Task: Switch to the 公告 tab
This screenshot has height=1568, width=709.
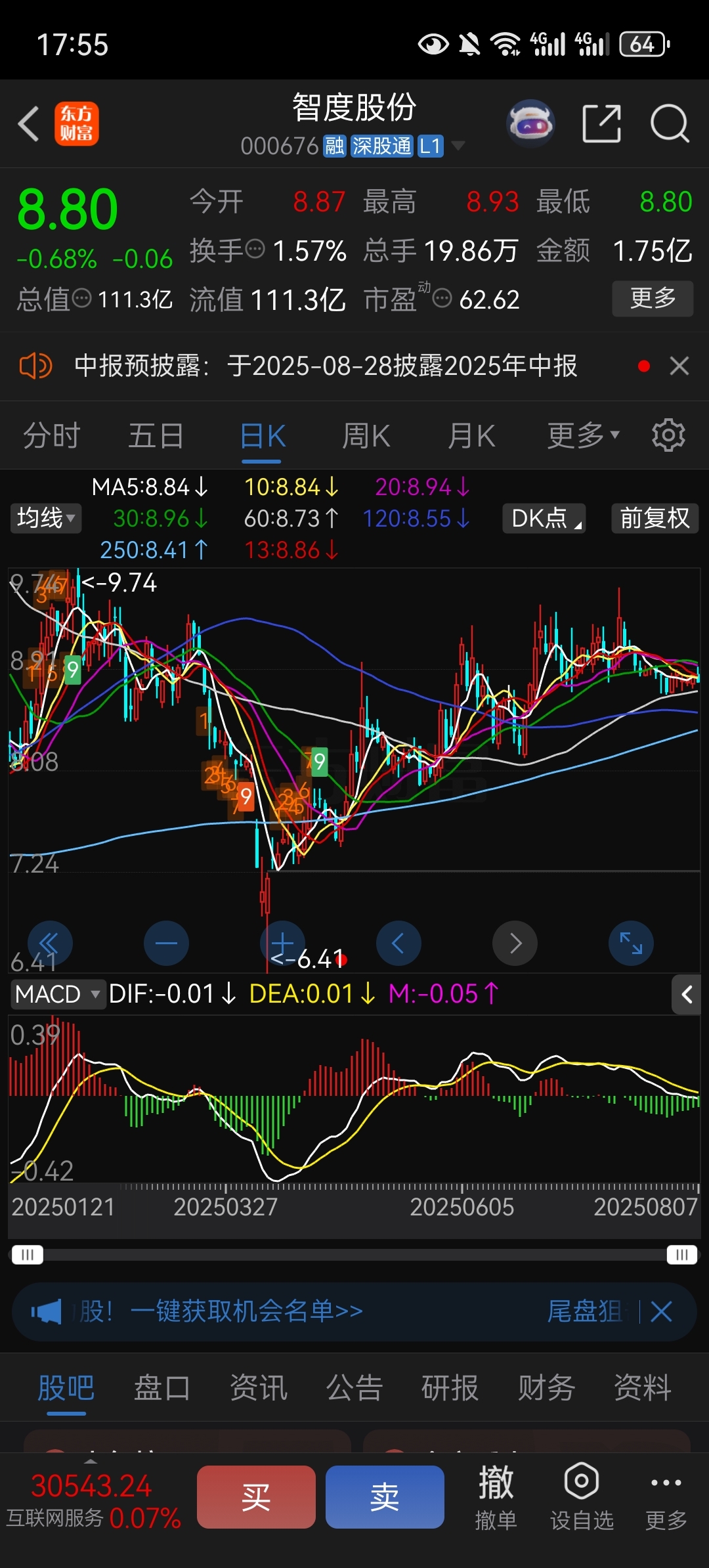Action: (354, 1388)
